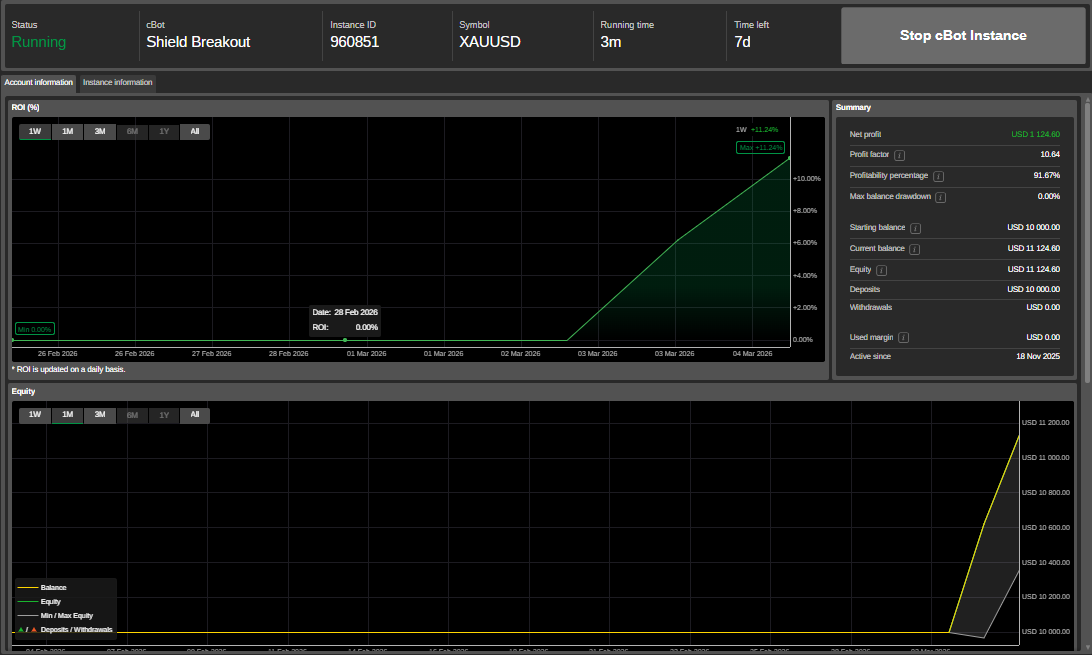Select the Account information tab
This screenshot has height=655, width=1092.
click(39, 83)
